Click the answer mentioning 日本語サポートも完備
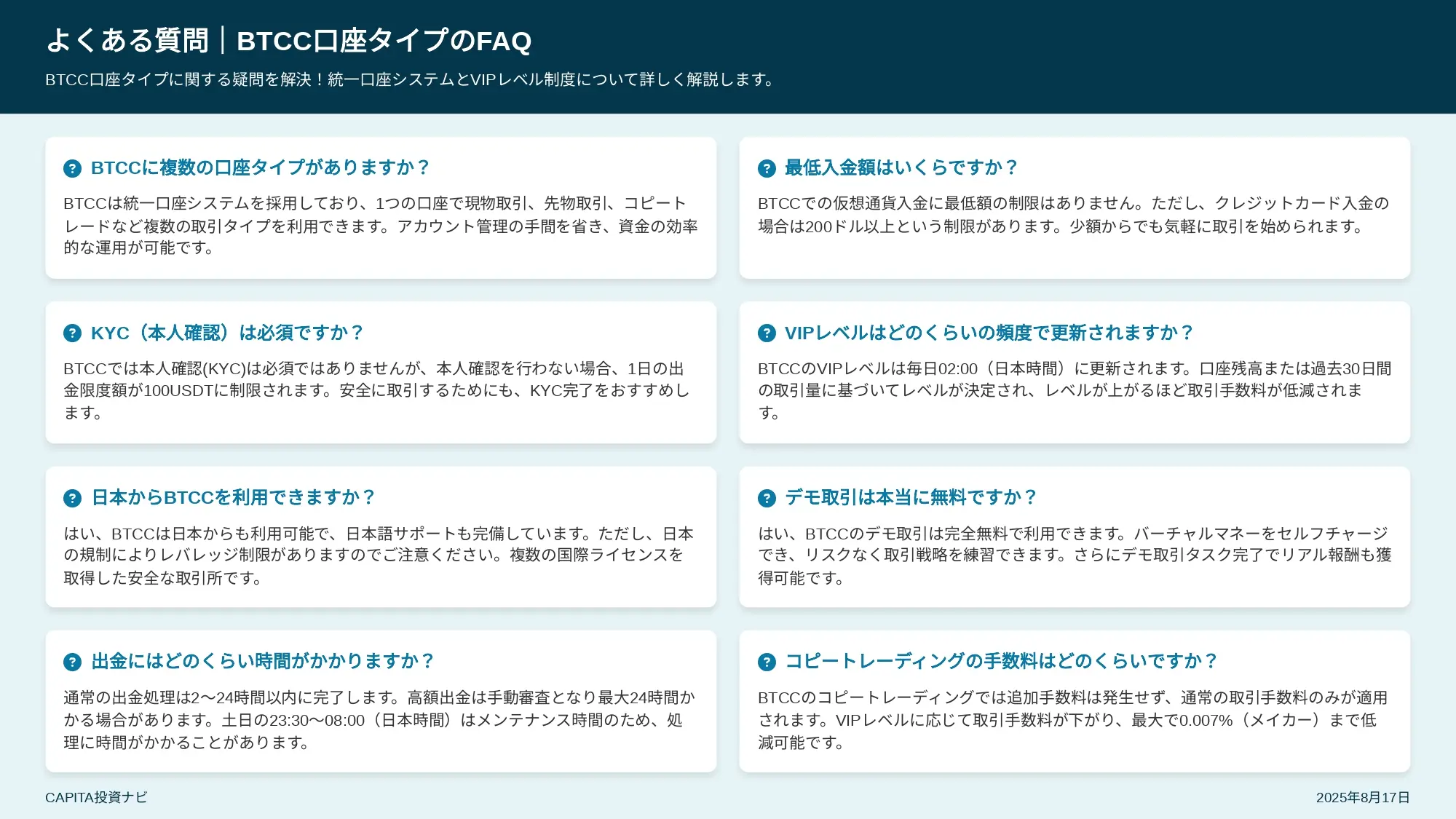Viewport: 1456px width, 819px height. [379, 555]
